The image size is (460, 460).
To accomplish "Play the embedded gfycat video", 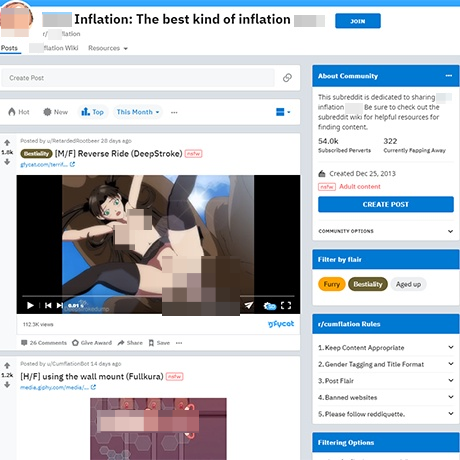I will [30, 305].
